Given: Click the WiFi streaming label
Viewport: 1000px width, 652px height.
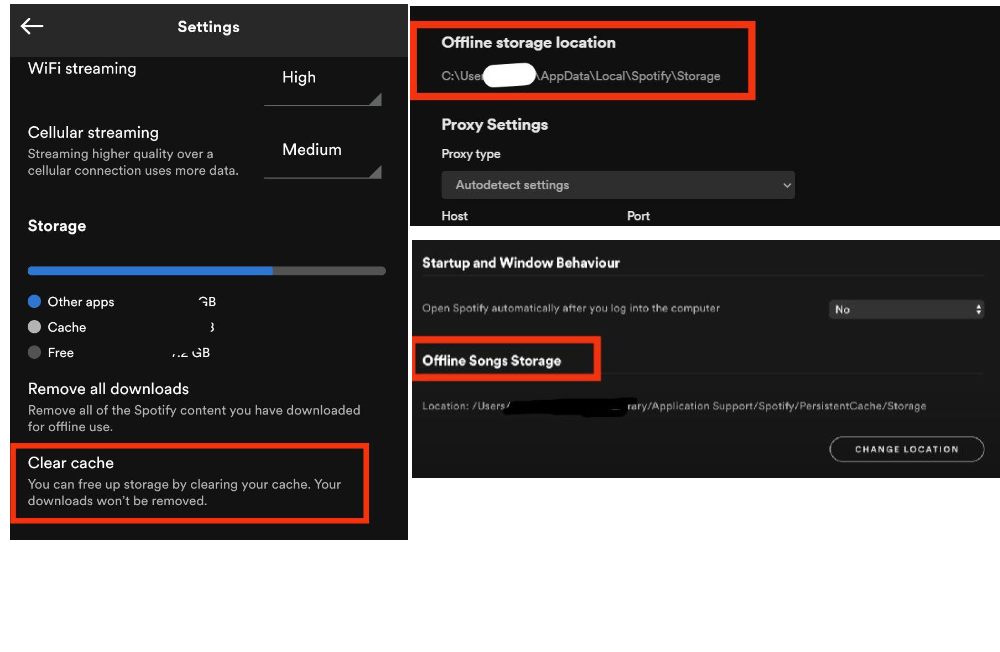Looking at the screenshot, I should pos(82,68).
